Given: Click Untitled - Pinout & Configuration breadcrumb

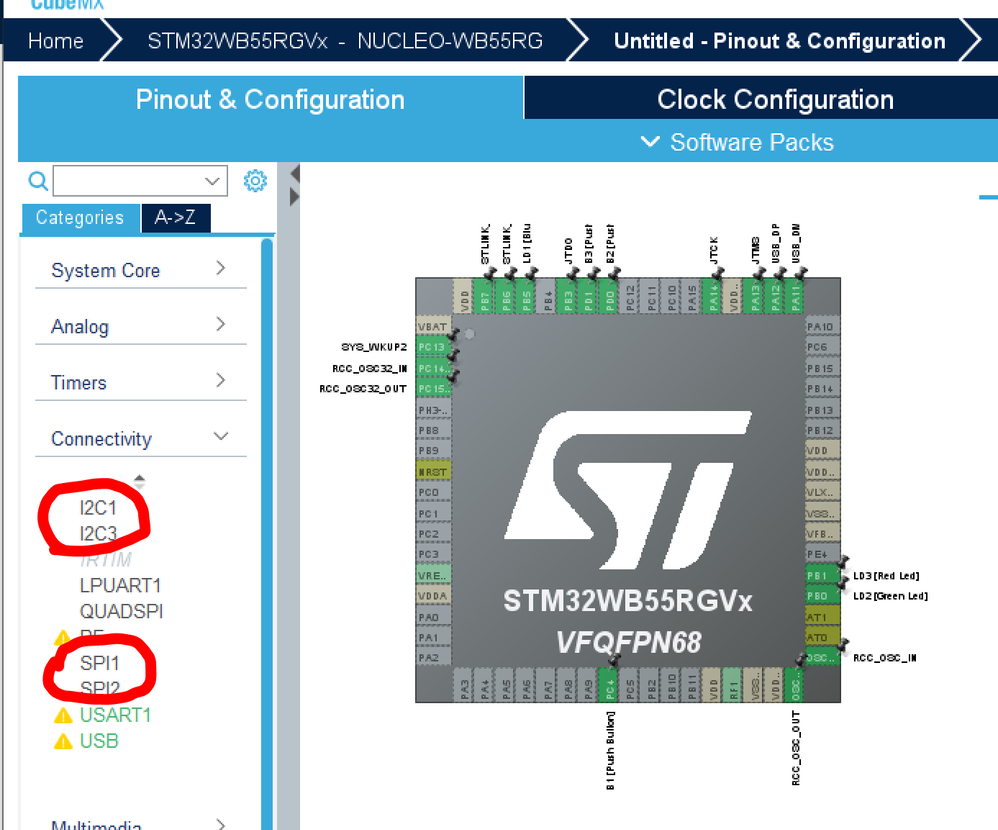Looking at the screenshot, I should coord(780,41).
